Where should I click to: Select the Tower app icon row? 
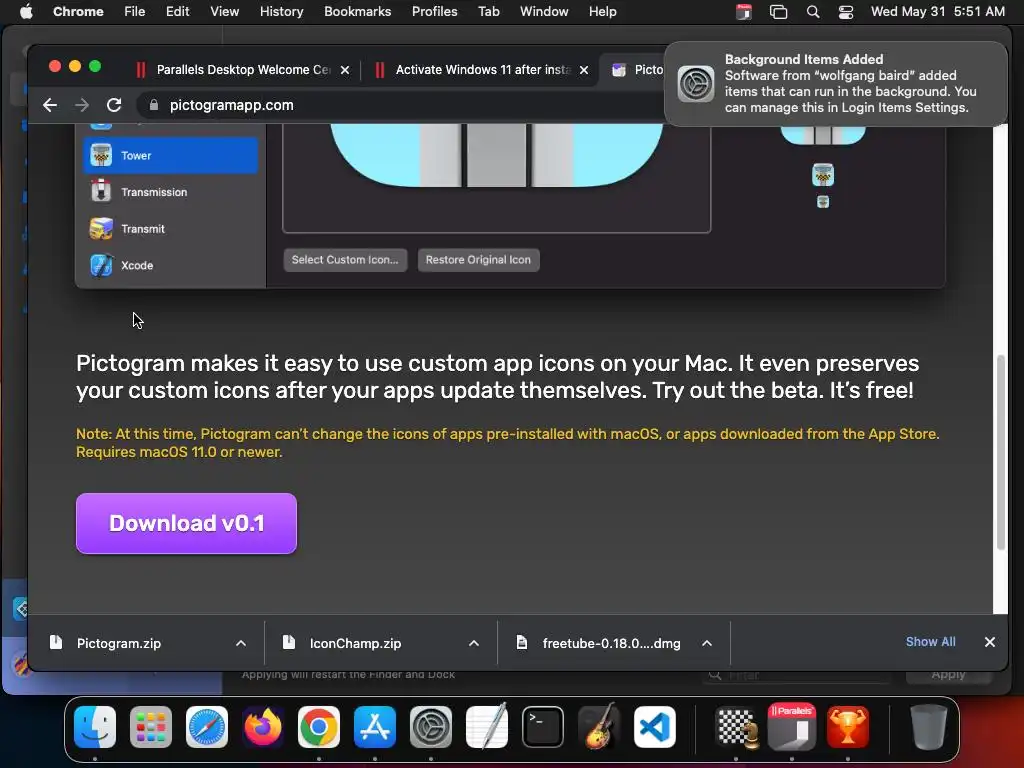pyautogui.click(x=170, y=155)
